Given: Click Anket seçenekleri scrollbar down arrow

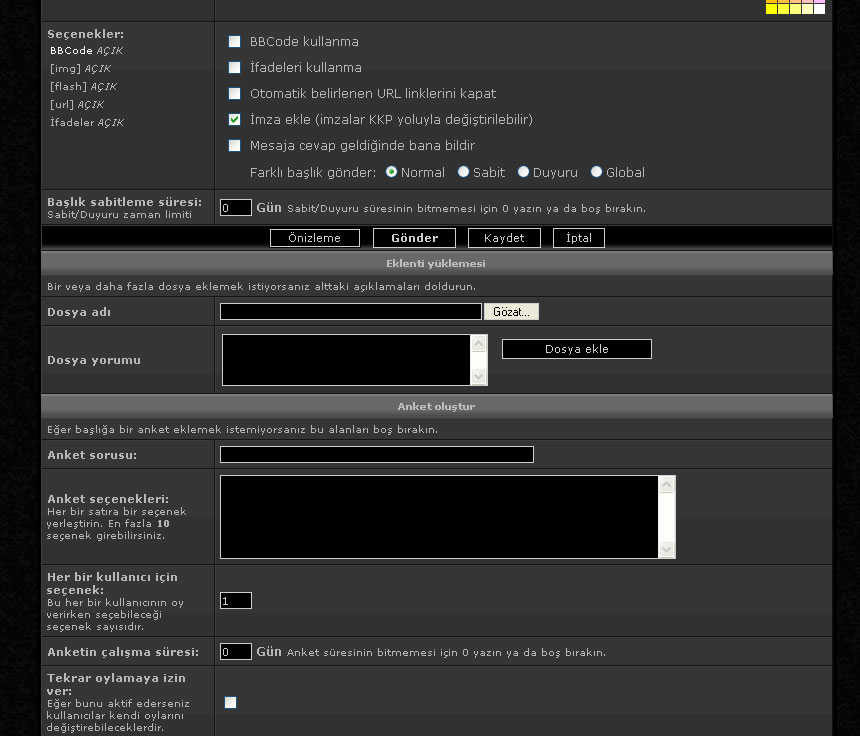Looking at the screenshot, I should coord(666,549).
